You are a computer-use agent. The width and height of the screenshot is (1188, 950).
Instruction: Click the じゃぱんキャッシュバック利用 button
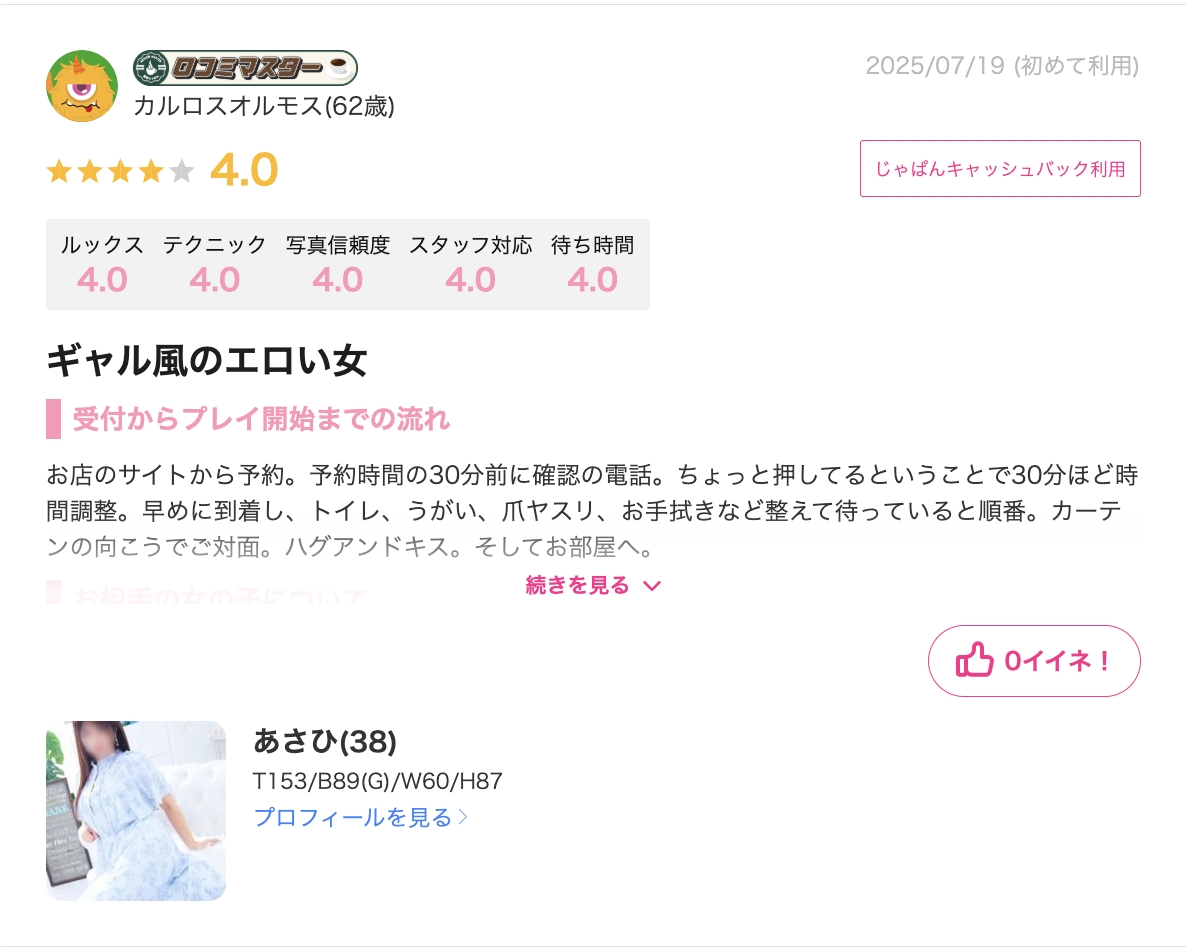click(x=1000, y=168)
